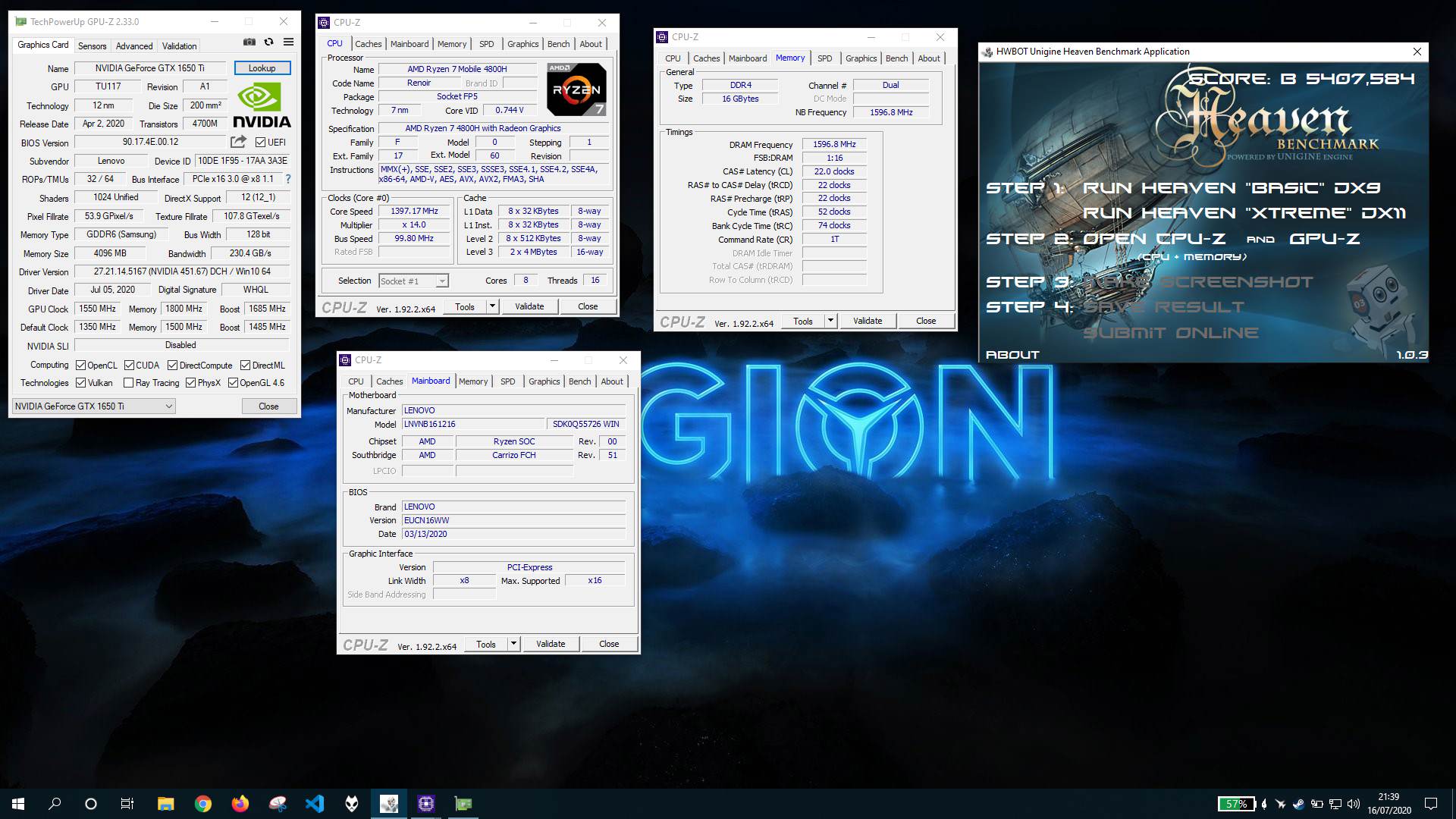
Task: Toggle the Vulkan checkbox
Action: click(x=80, y=383)
